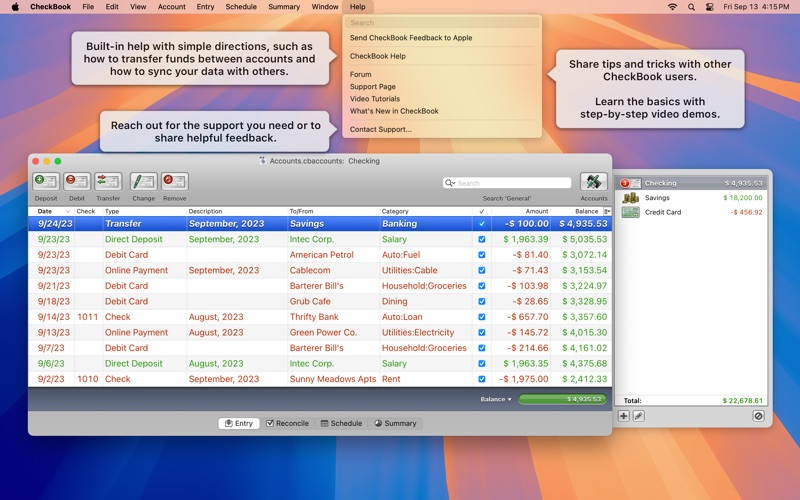The height and width of the screenshot is (500, 800).
Task: Select the Sunny Meadows Apts Rent row
Action: (320, 379)
